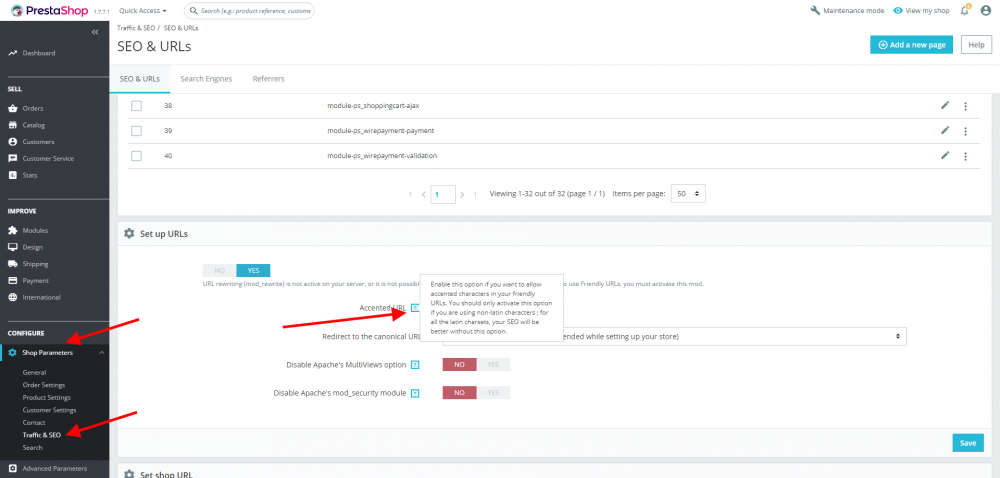
Task: Open the Help panel
Action: coord(976,45)
